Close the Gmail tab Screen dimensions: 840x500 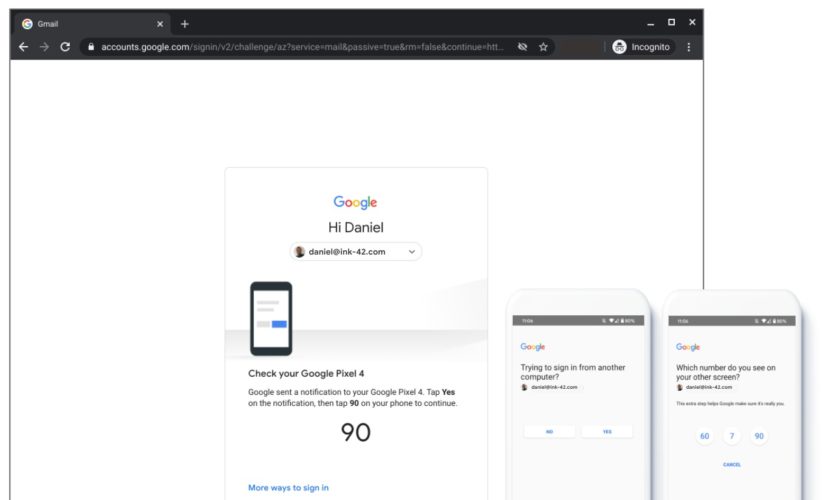pos(160,24)
